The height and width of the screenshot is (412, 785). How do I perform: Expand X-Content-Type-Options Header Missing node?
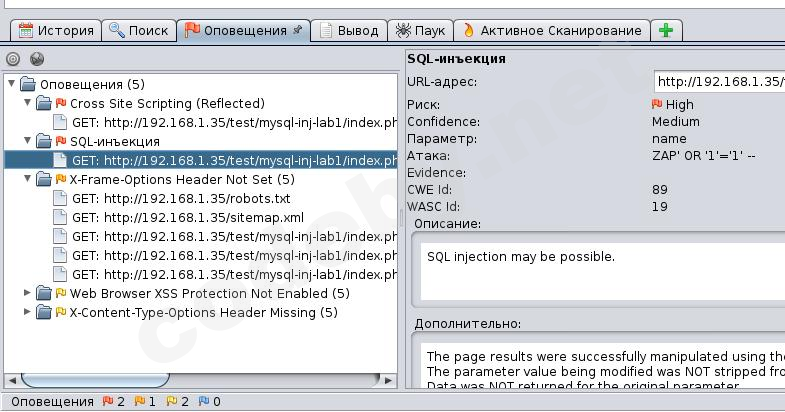(x=28, y=312)
